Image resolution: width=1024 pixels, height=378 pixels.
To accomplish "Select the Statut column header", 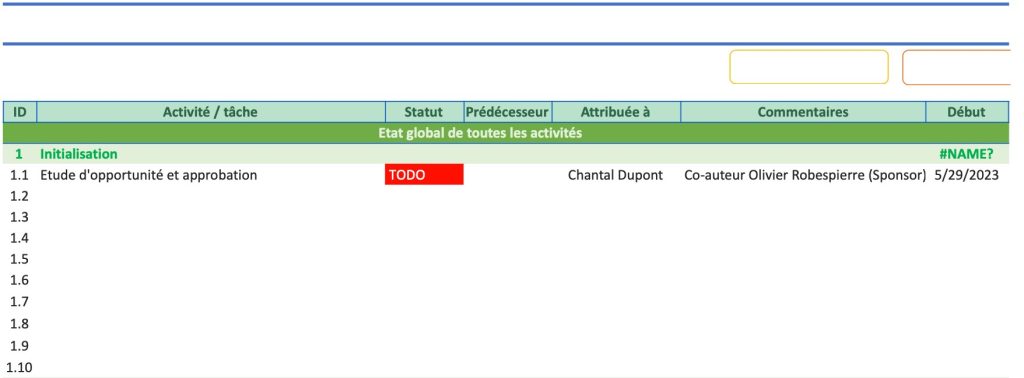I will pyautogui.click(x=424, y=112).
